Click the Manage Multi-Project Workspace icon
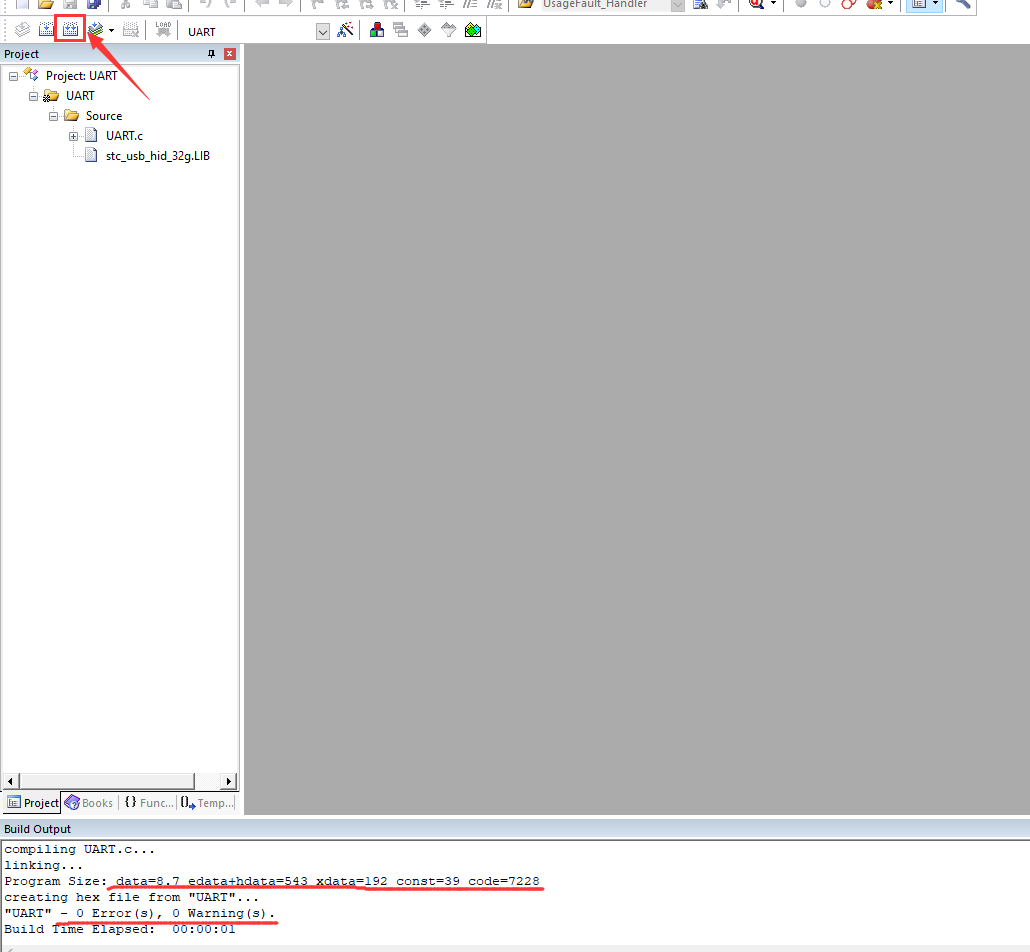 pos(401,30)
